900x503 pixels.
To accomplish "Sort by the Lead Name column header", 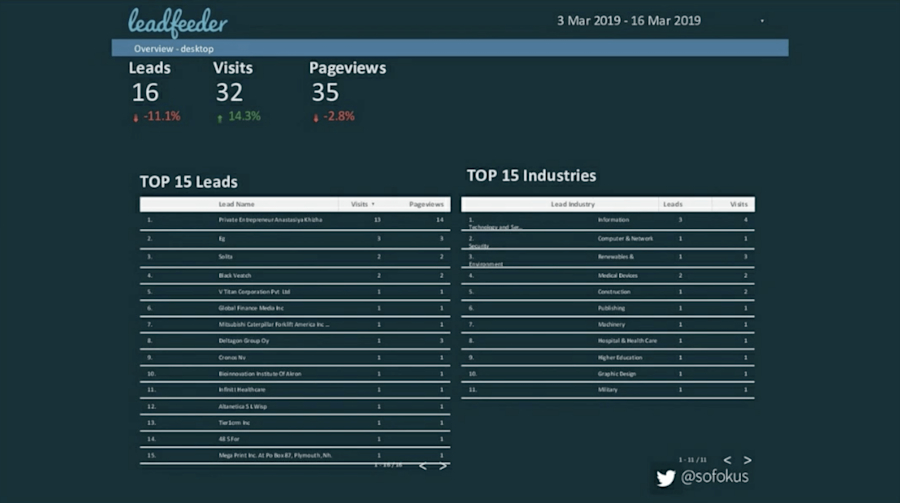I will point(236,204).
